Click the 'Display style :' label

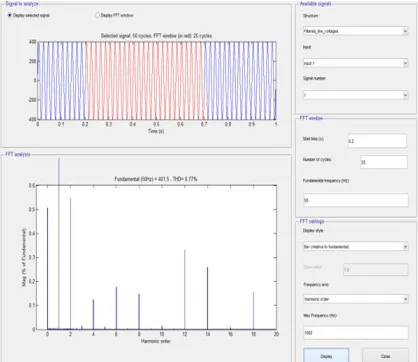pos(313,231)
